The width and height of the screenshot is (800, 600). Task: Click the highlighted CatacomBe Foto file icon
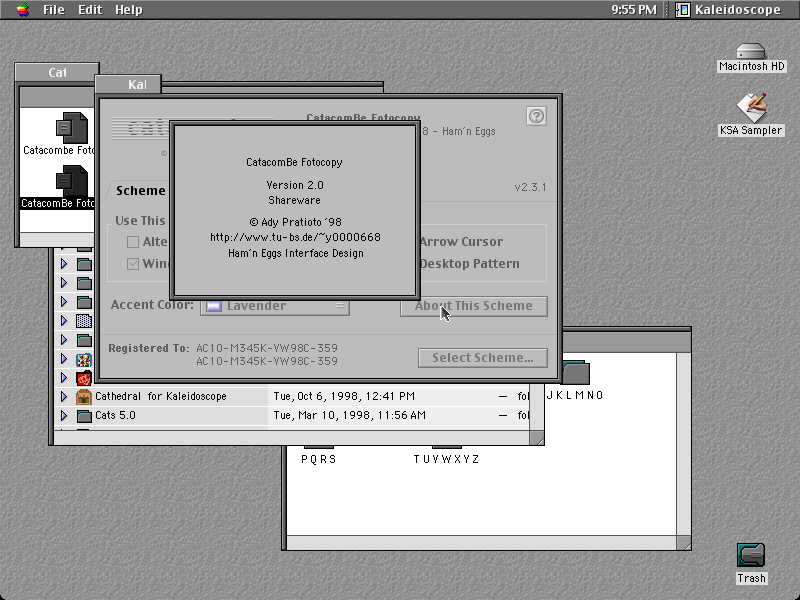(71, 181)
